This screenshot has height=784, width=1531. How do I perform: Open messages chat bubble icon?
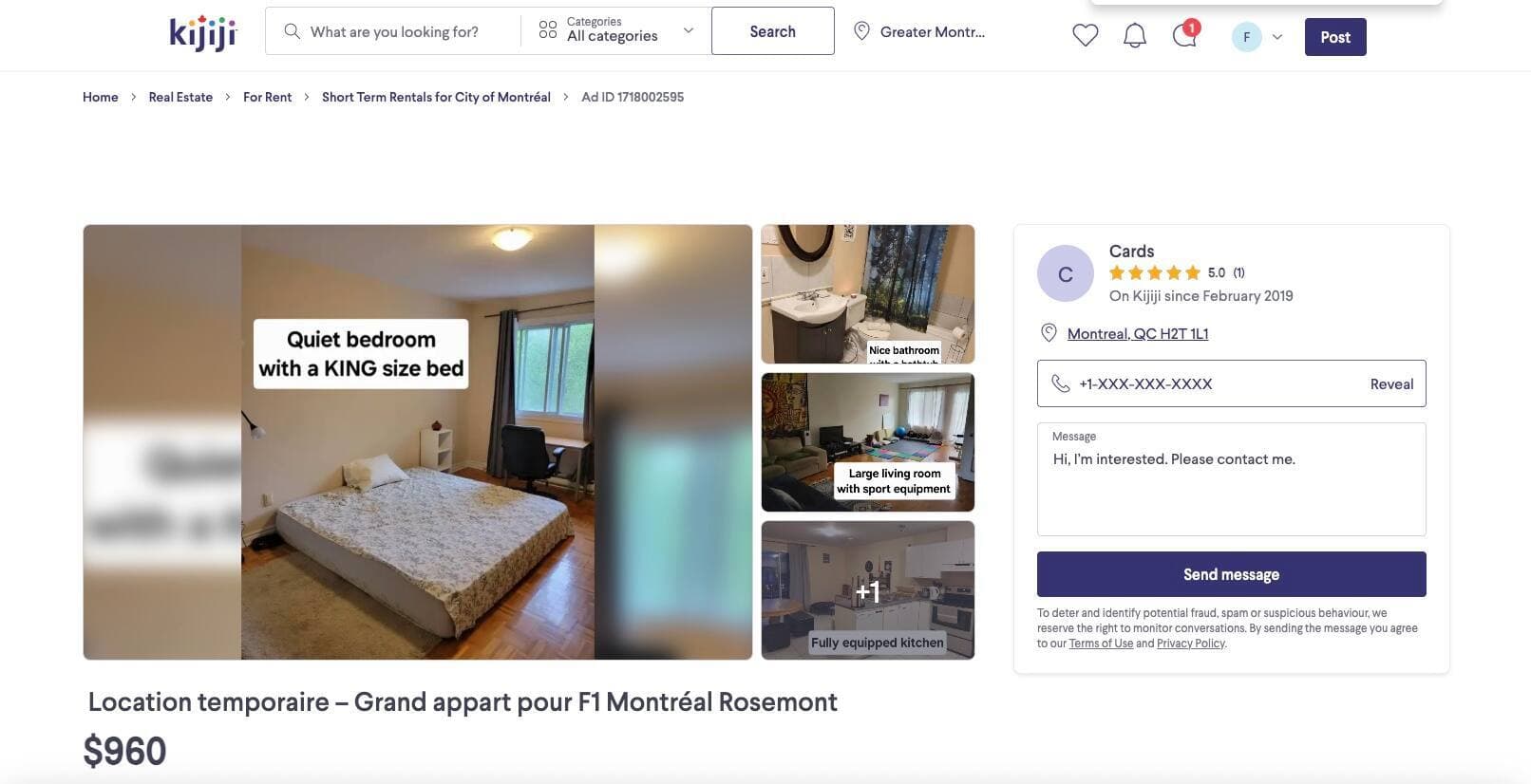click(1184, 35)
